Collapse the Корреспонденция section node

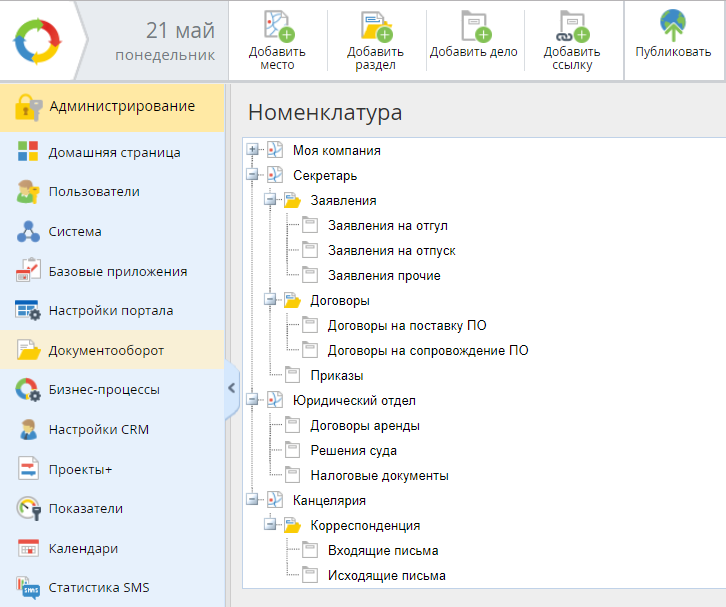coord(270,524)
